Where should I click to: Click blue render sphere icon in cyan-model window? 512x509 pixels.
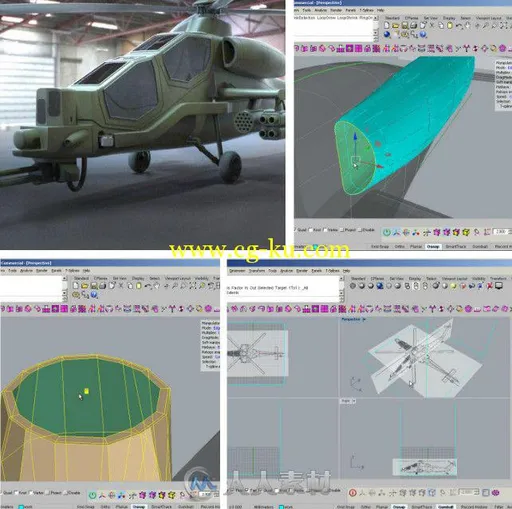pos(387,34)
